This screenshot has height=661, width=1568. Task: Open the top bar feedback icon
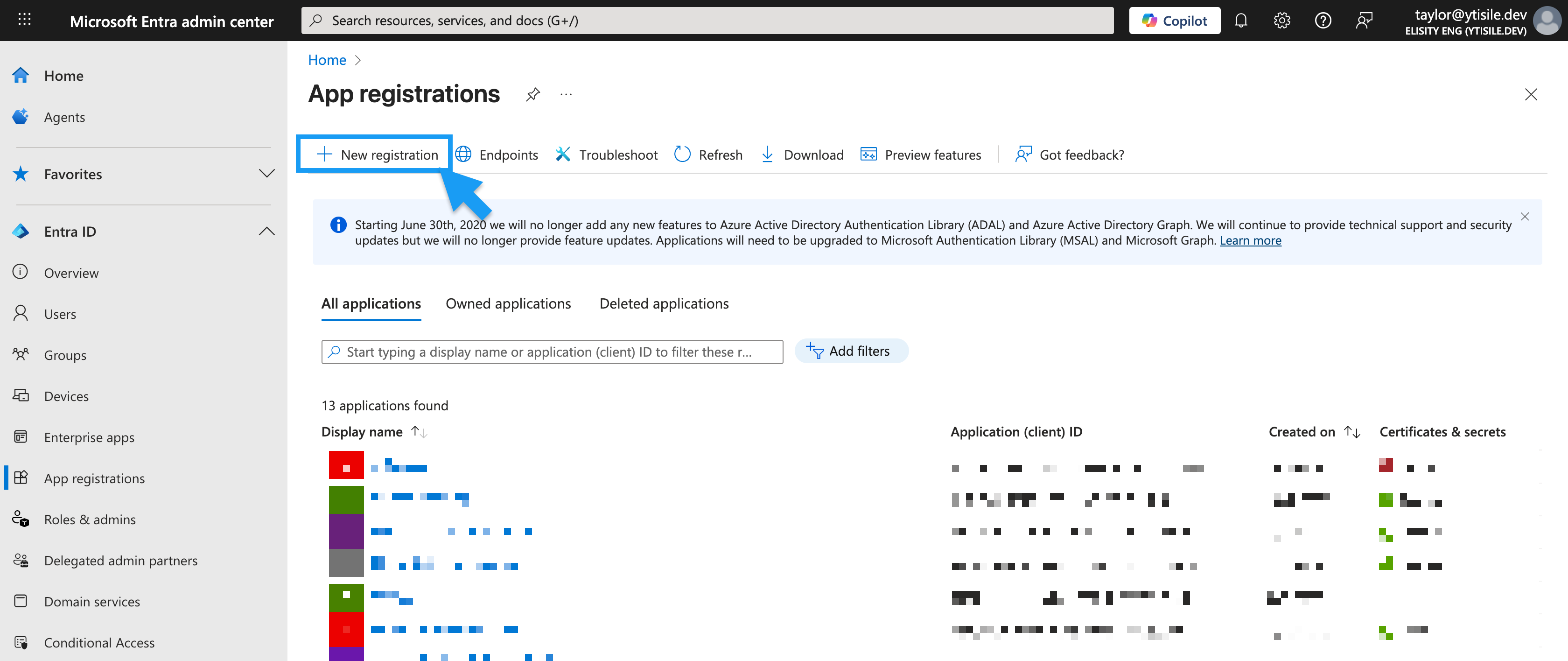point(1364,21)
